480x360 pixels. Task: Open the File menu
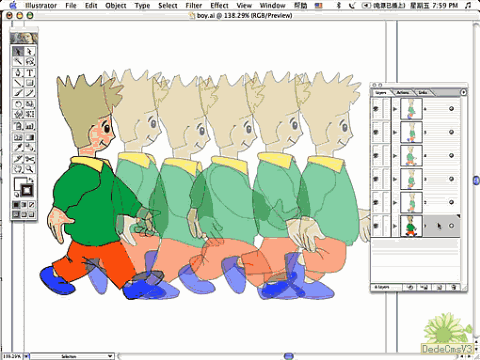tap(71, 5)
